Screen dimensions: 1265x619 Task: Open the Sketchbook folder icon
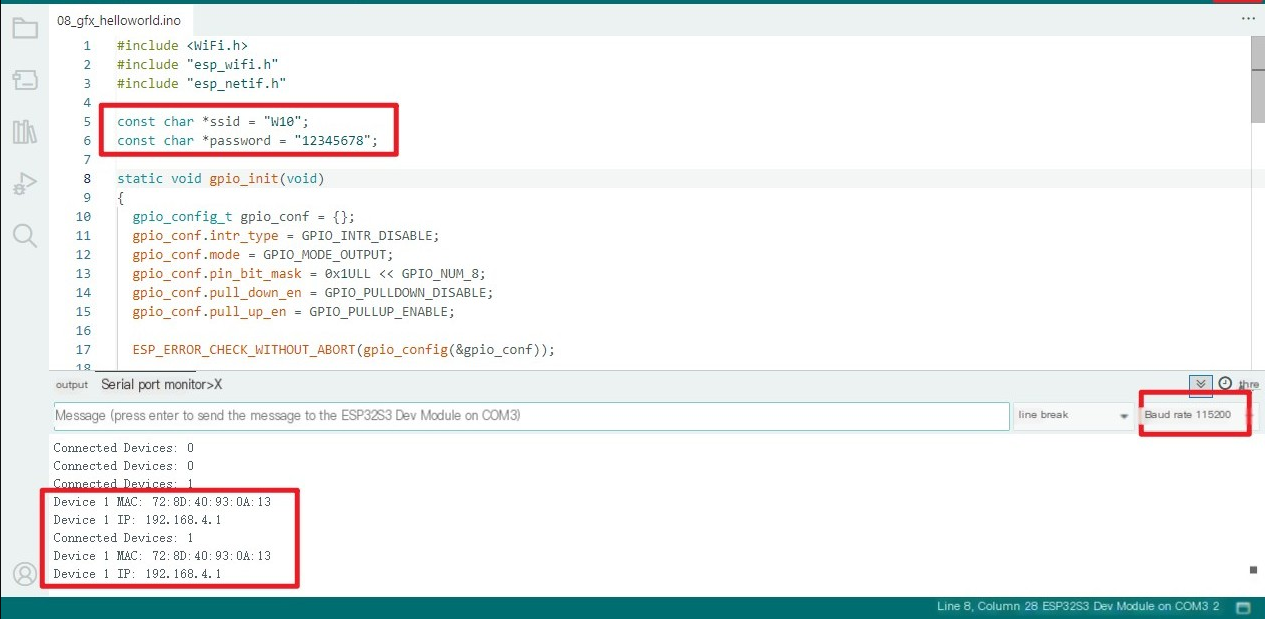tap(25, 28)
